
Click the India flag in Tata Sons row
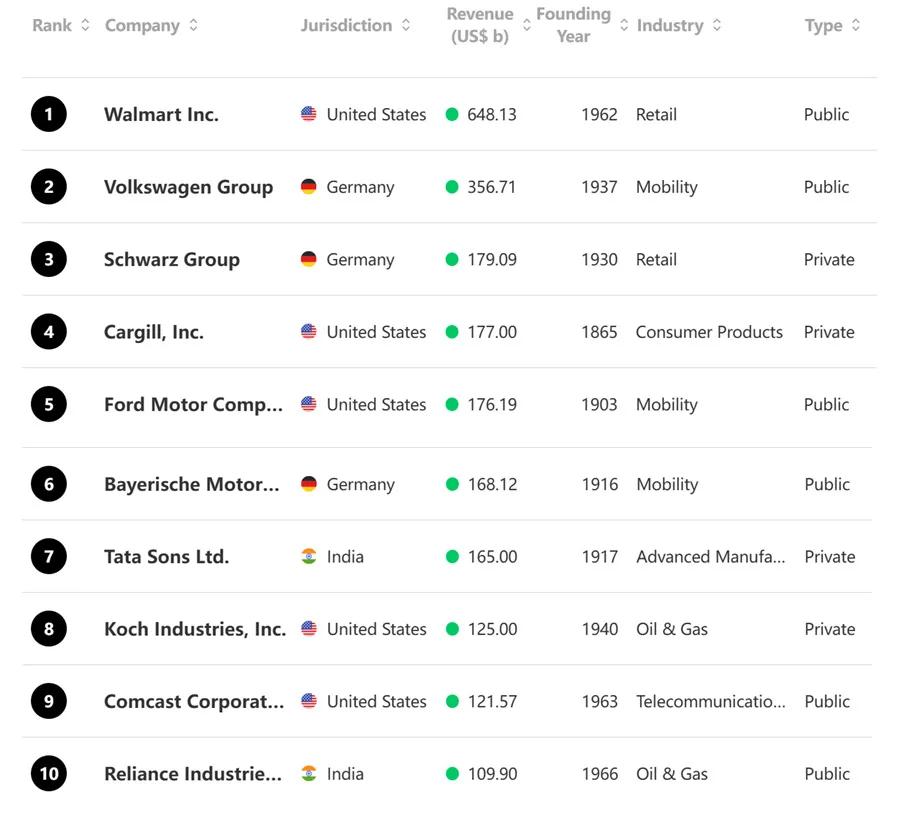click(309, 557)
